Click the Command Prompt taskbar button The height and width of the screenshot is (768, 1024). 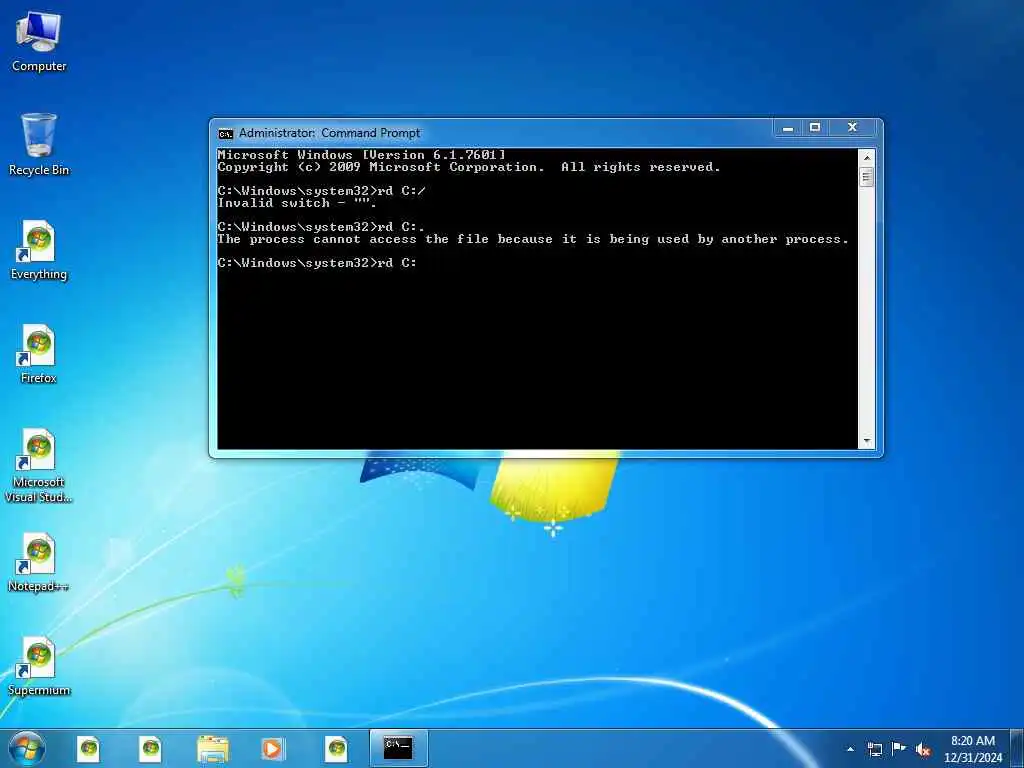coord(398,748)
